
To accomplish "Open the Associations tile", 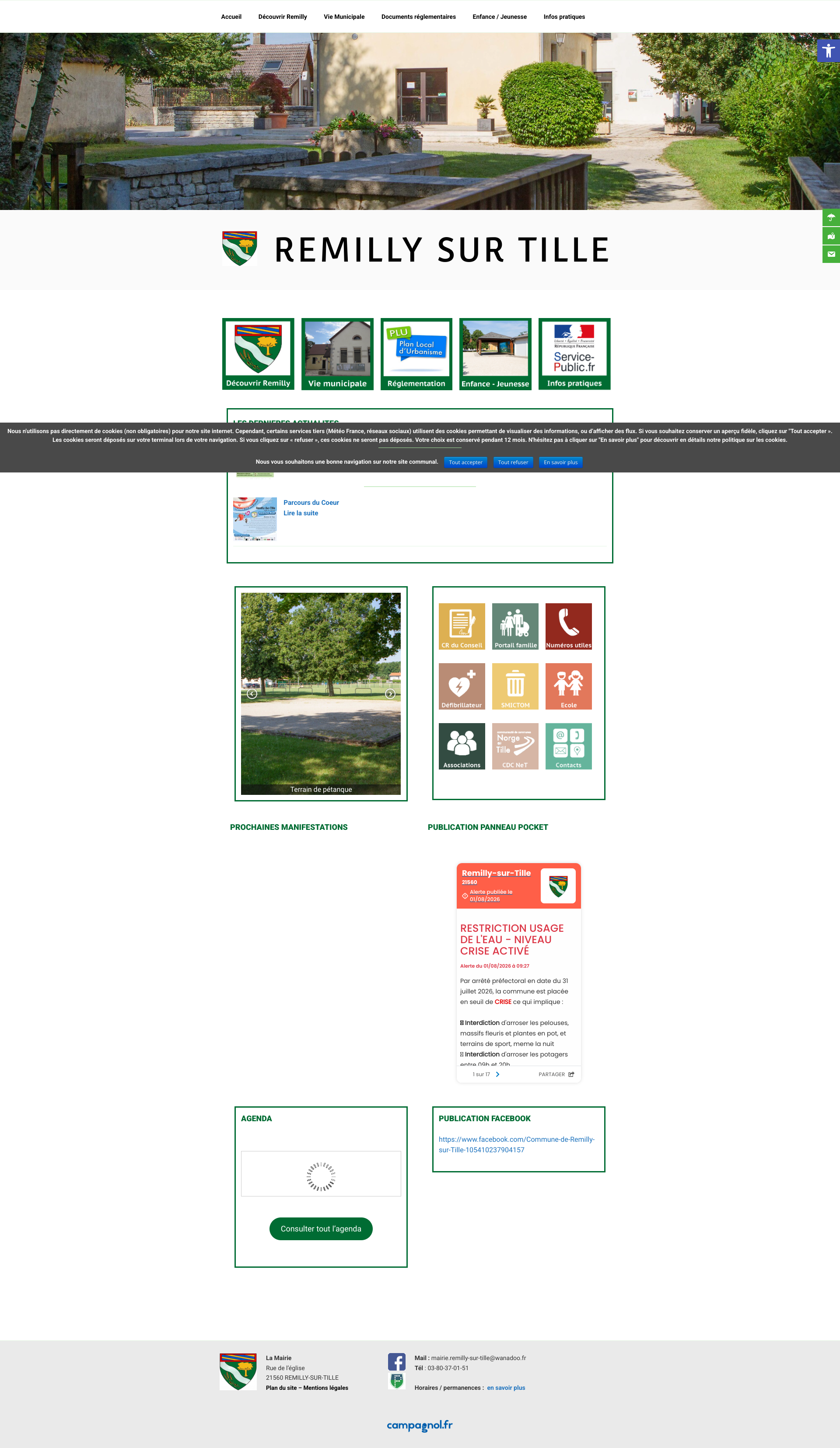I will click(x=462, y=746).
